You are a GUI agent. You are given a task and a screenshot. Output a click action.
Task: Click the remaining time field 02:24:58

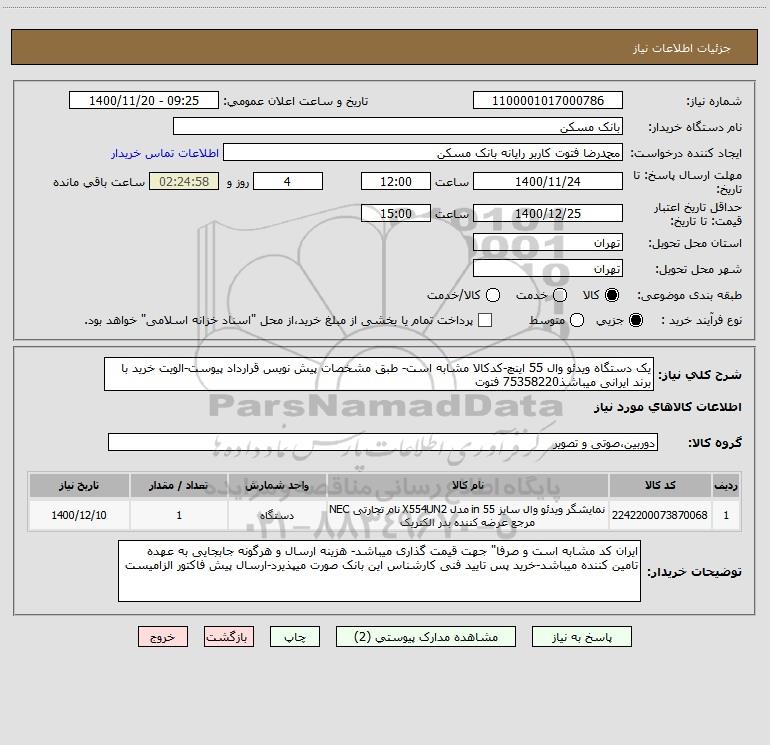click(x=184, y=181)
